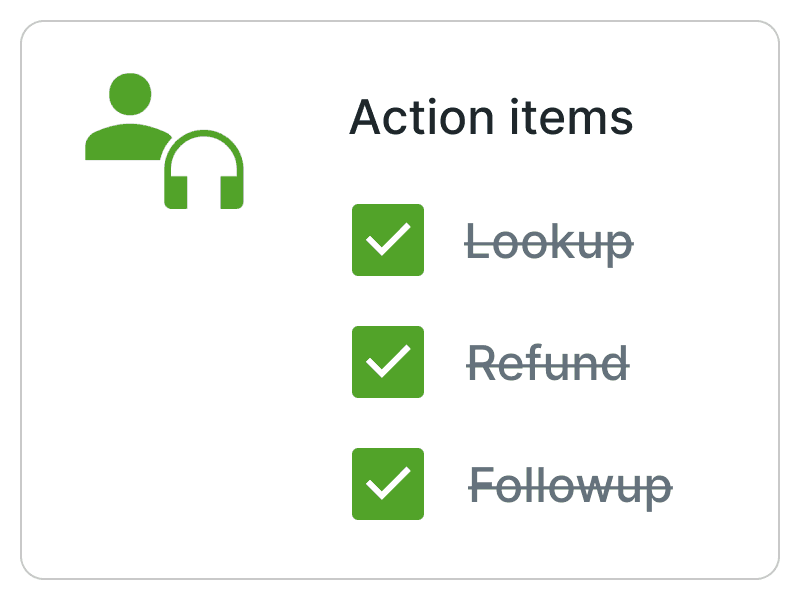The width and height of the screenshot is (800, 600).
Task: Click the word Action in the title
Action: pos(421,117)
